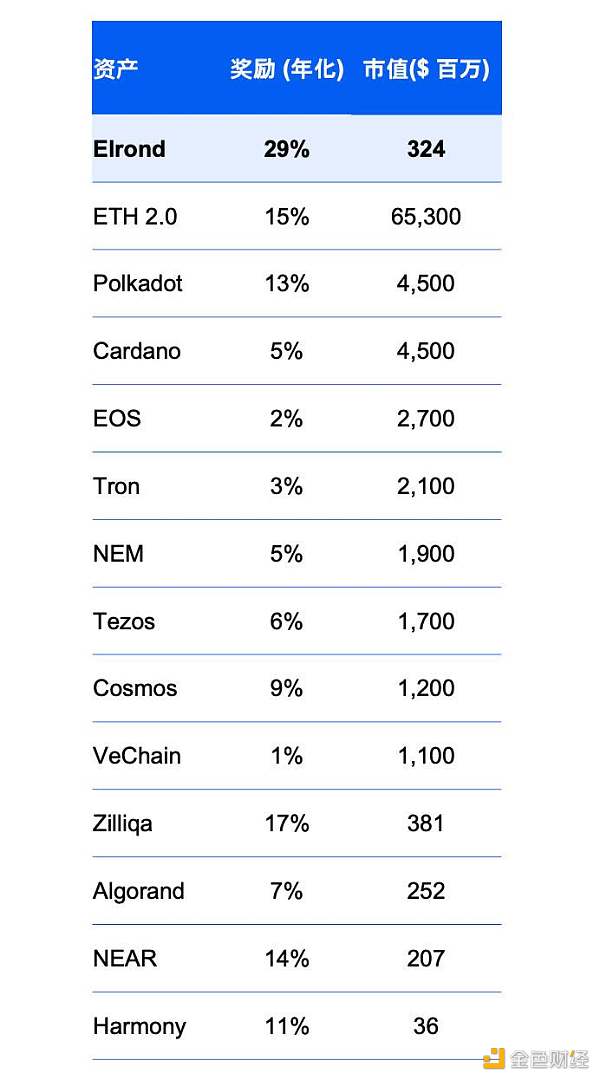The height and width of the screenshot is (1080, 600).
Task: Click the Tezos asset name
Action: point(124,621)
